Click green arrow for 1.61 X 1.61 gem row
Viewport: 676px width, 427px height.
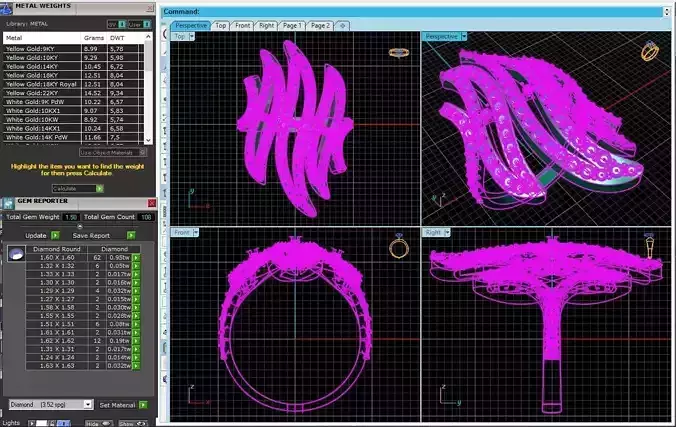click(x=136, y=333)
